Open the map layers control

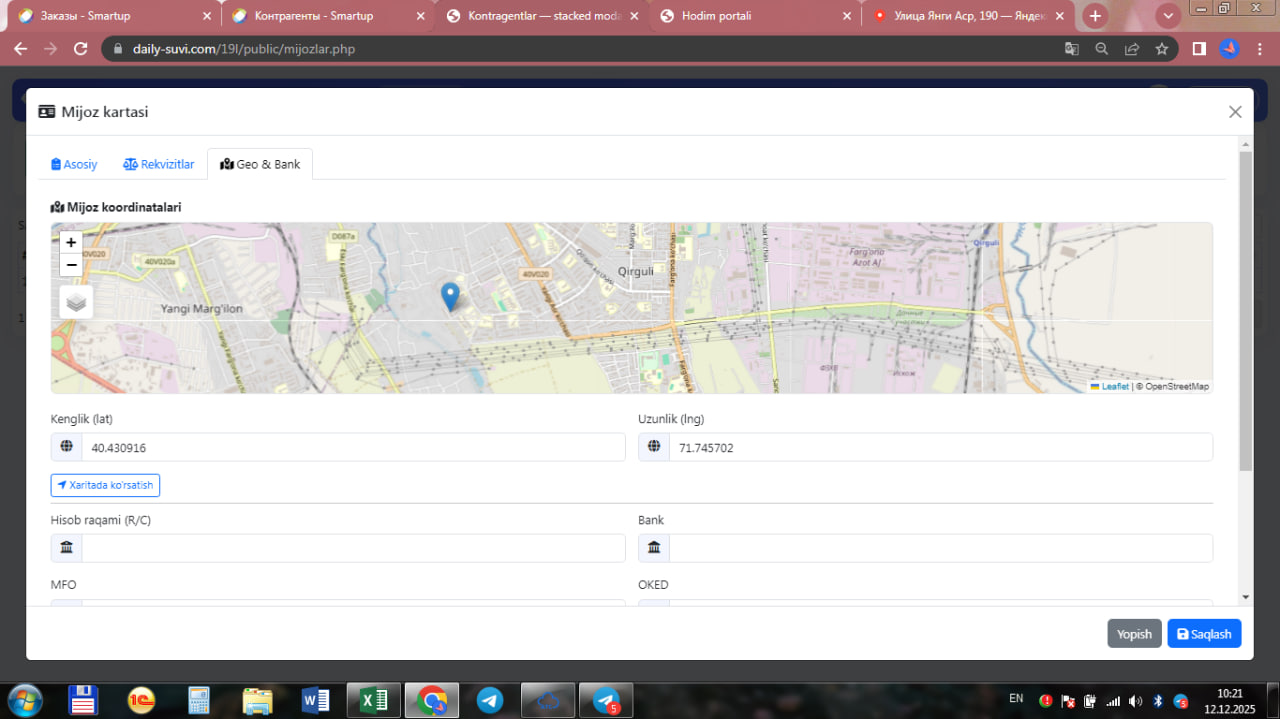point(77,302)
